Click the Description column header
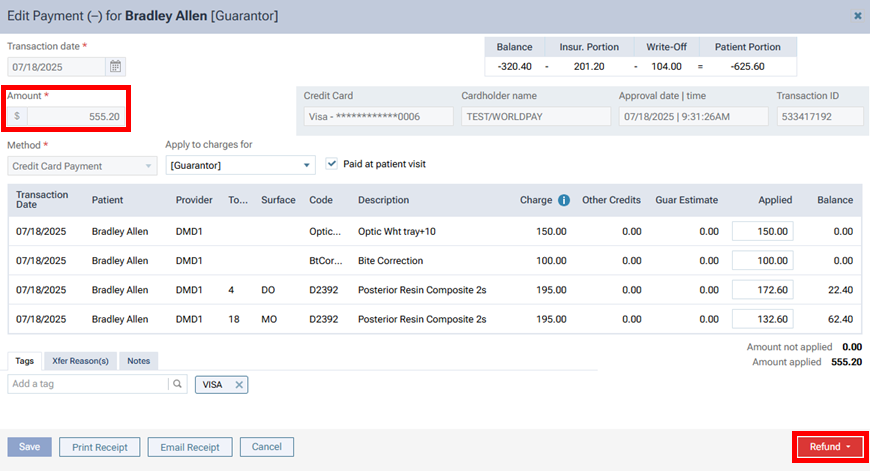The height and width of the screenshot is (471, 870). (x=383, y=200)
